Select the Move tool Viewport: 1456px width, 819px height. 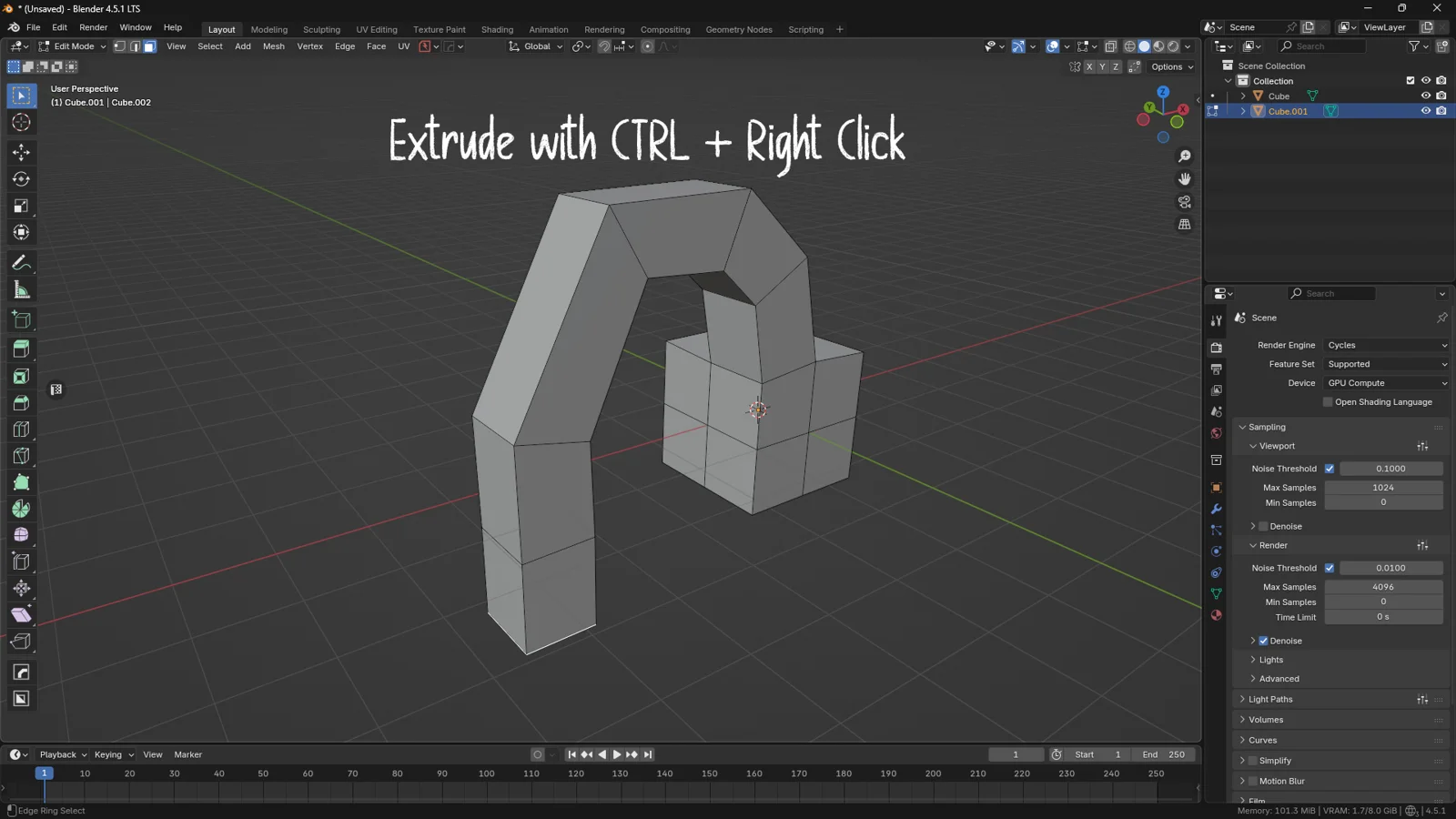tap(21, 152)
